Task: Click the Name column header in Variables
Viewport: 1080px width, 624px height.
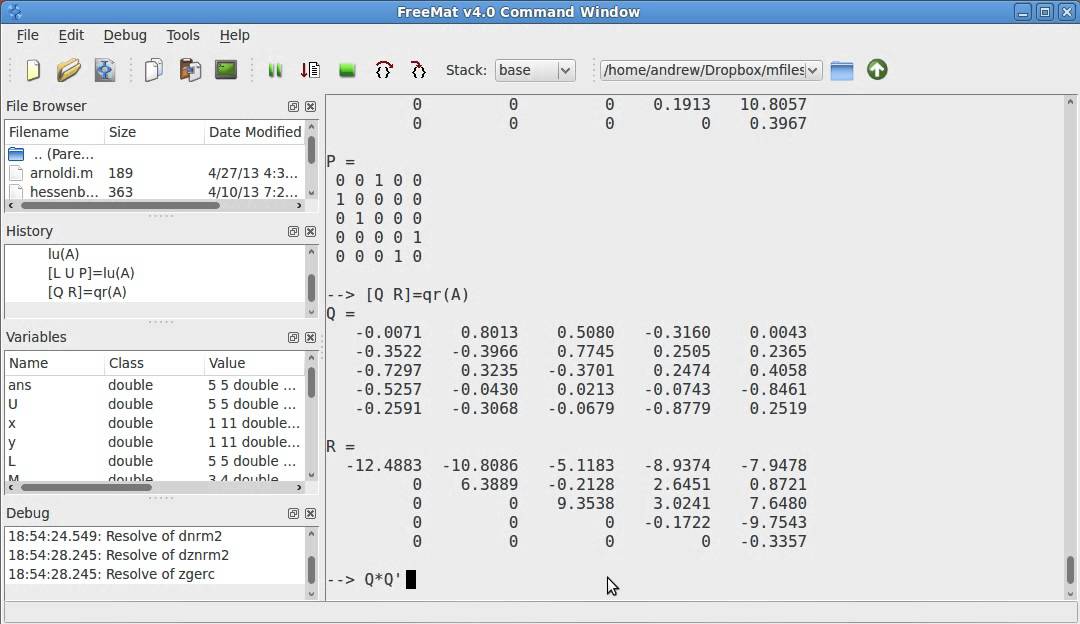Action: tap(54, 363)
